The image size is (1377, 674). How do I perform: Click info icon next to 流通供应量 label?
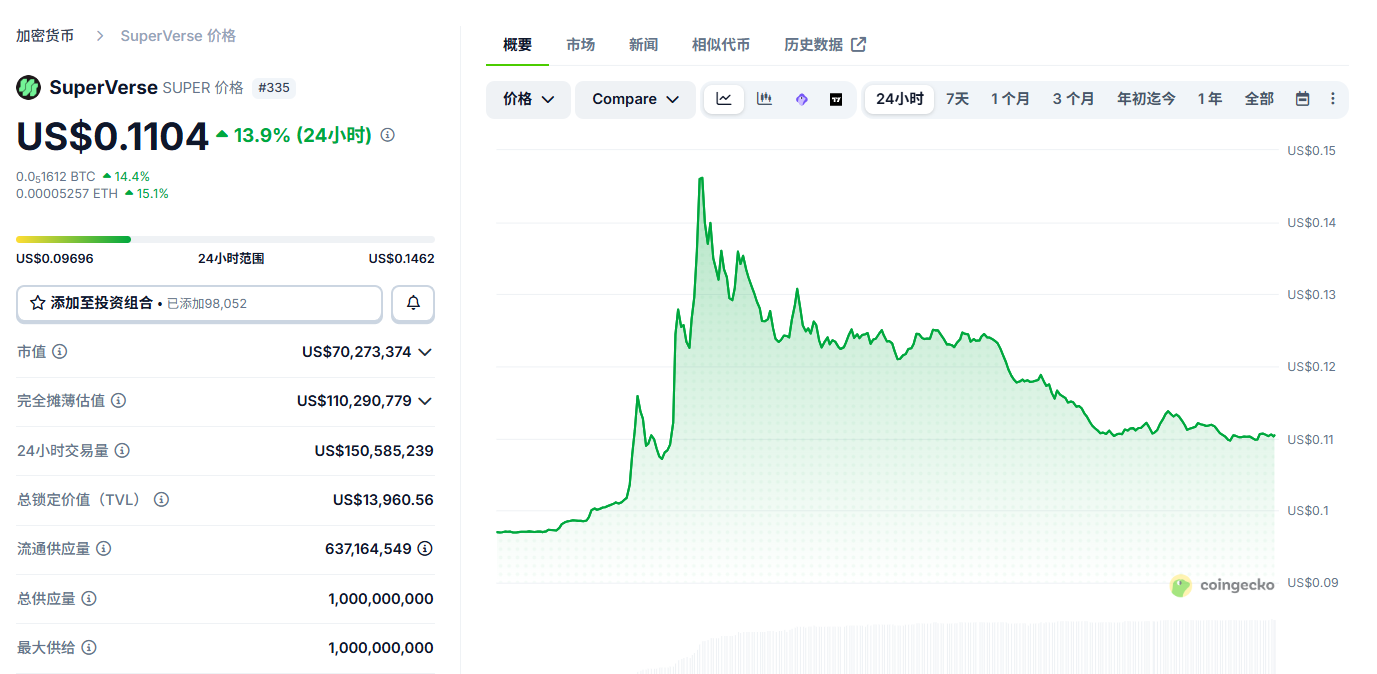click(x=103, y=549)
